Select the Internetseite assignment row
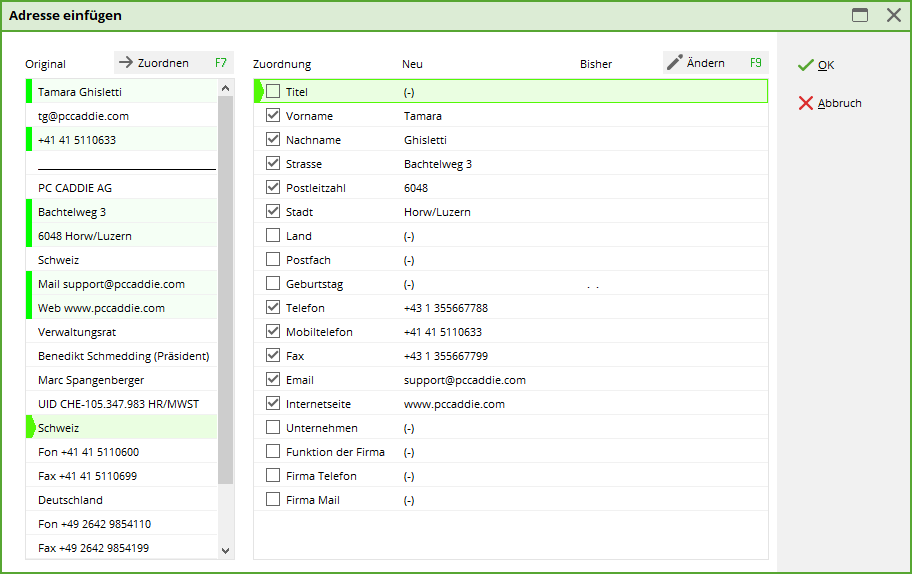912x574 pixels. [318, 404]
